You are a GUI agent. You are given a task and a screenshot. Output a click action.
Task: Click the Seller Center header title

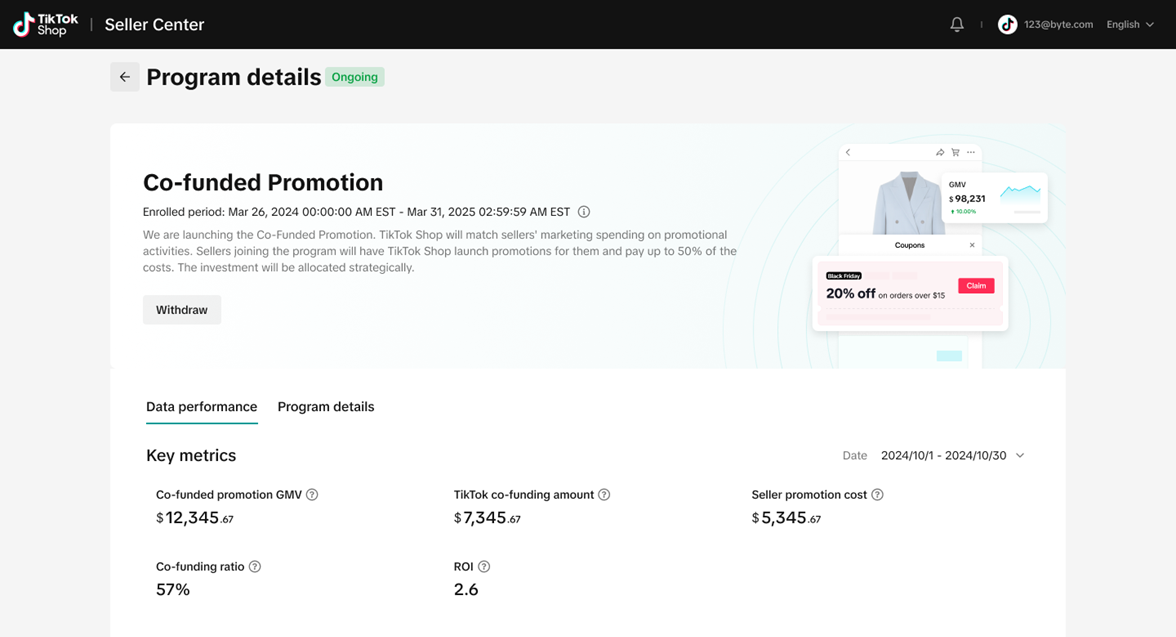154,25
